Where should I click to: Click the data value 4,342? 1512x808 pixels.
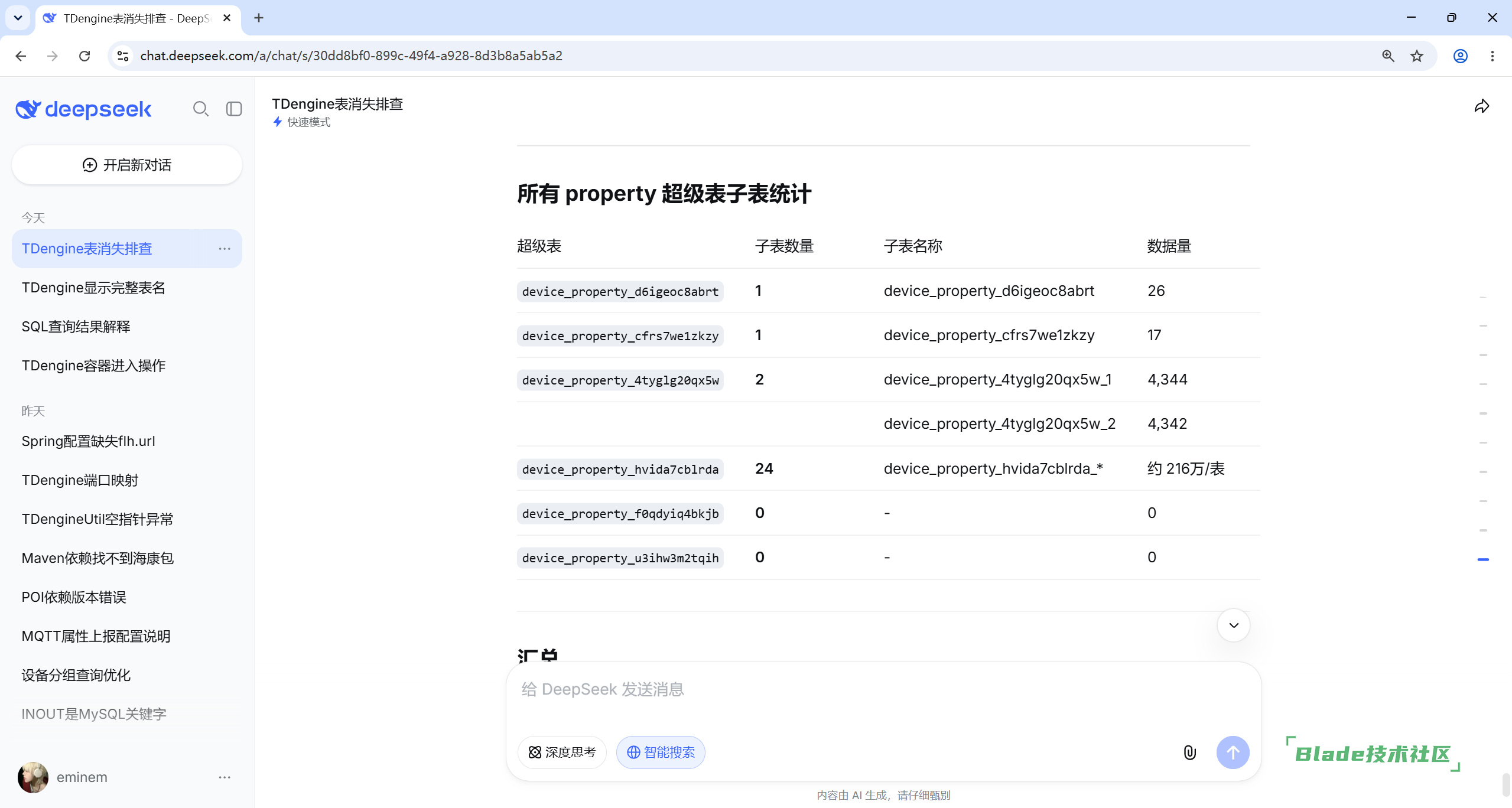1167,423
